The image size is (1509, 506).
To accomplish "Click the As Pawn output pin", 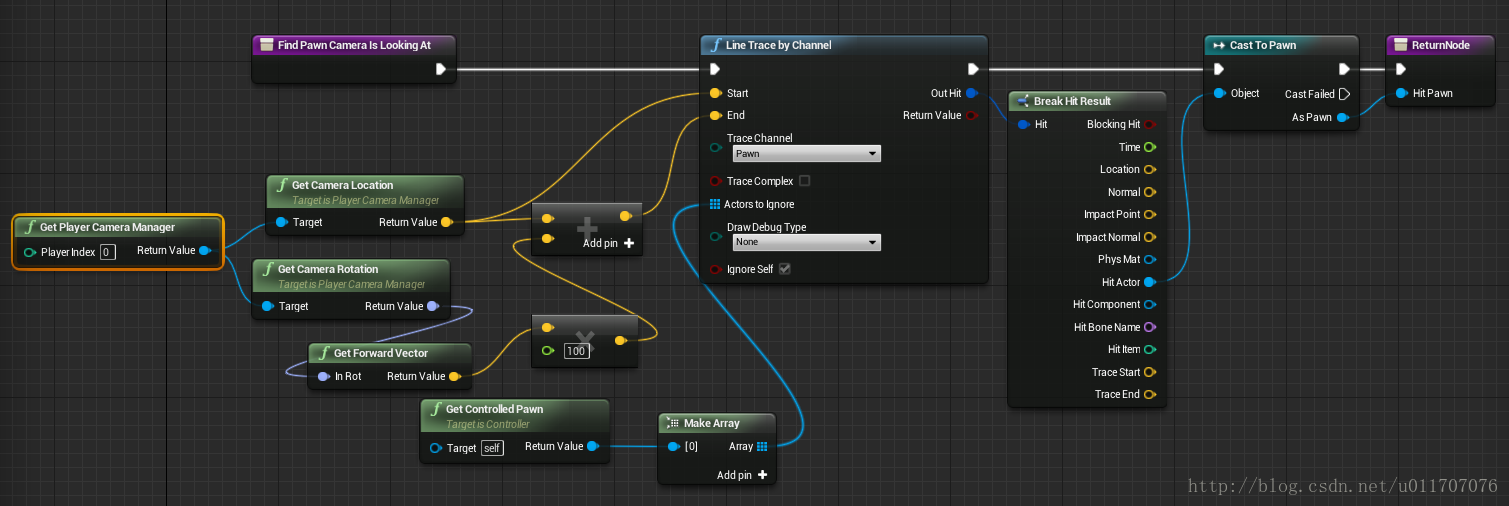I will [1343, 117].
